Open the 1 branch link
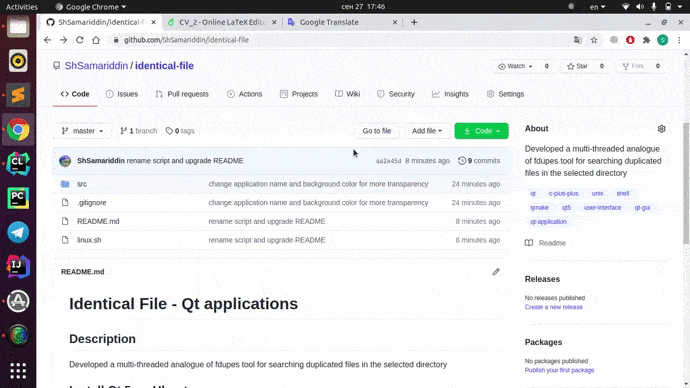 139,131
